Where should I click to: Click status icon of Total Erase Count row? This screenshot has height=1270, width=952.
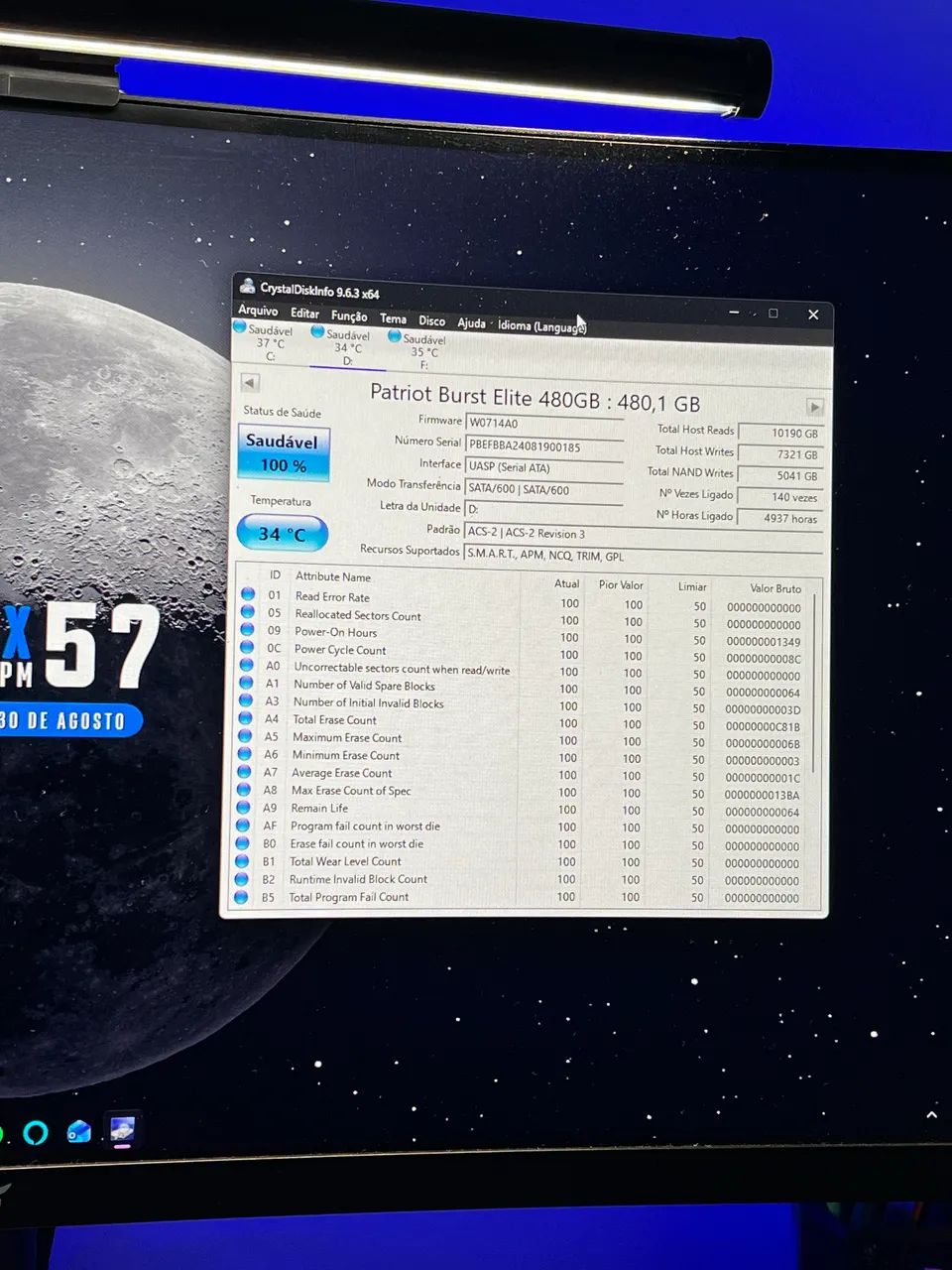coord(245,718)
